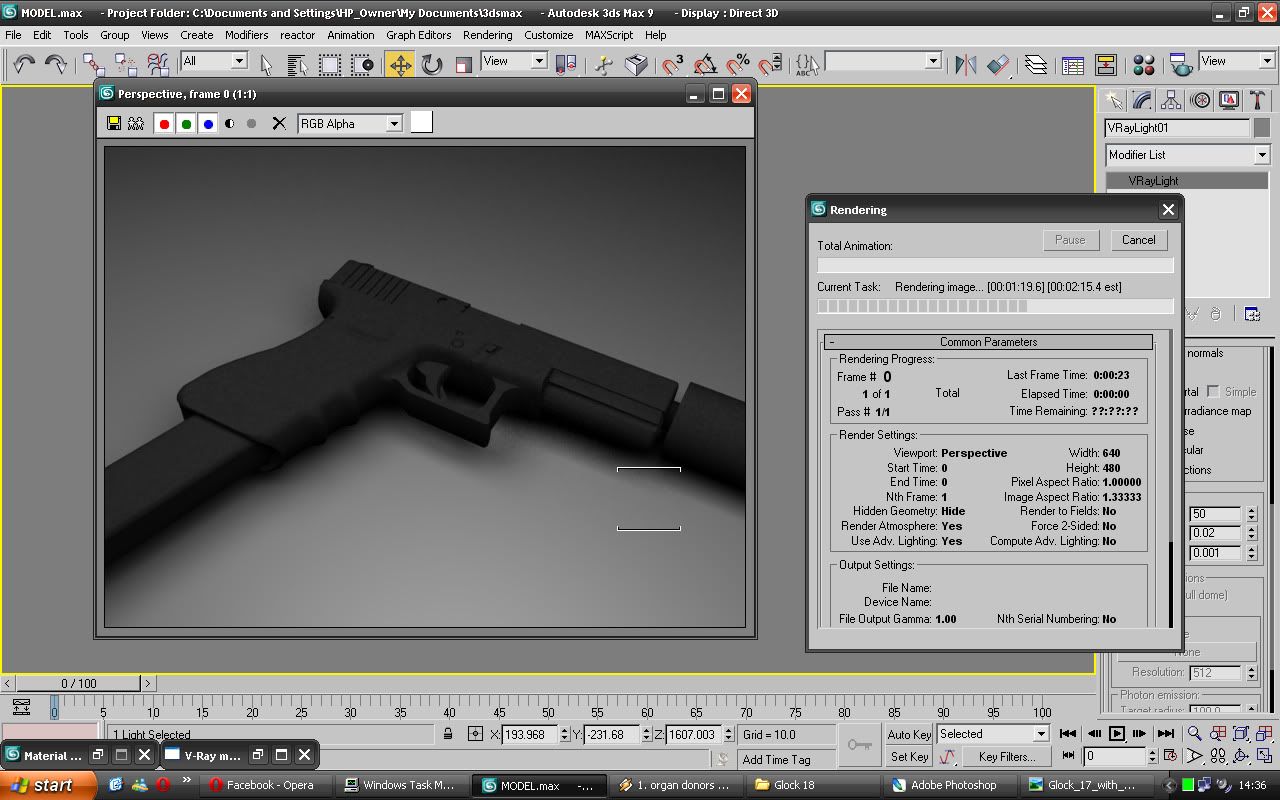1280x800 pixels.
Task: Toggle the Percent Snap icon
Action: [x=738, y=64]
